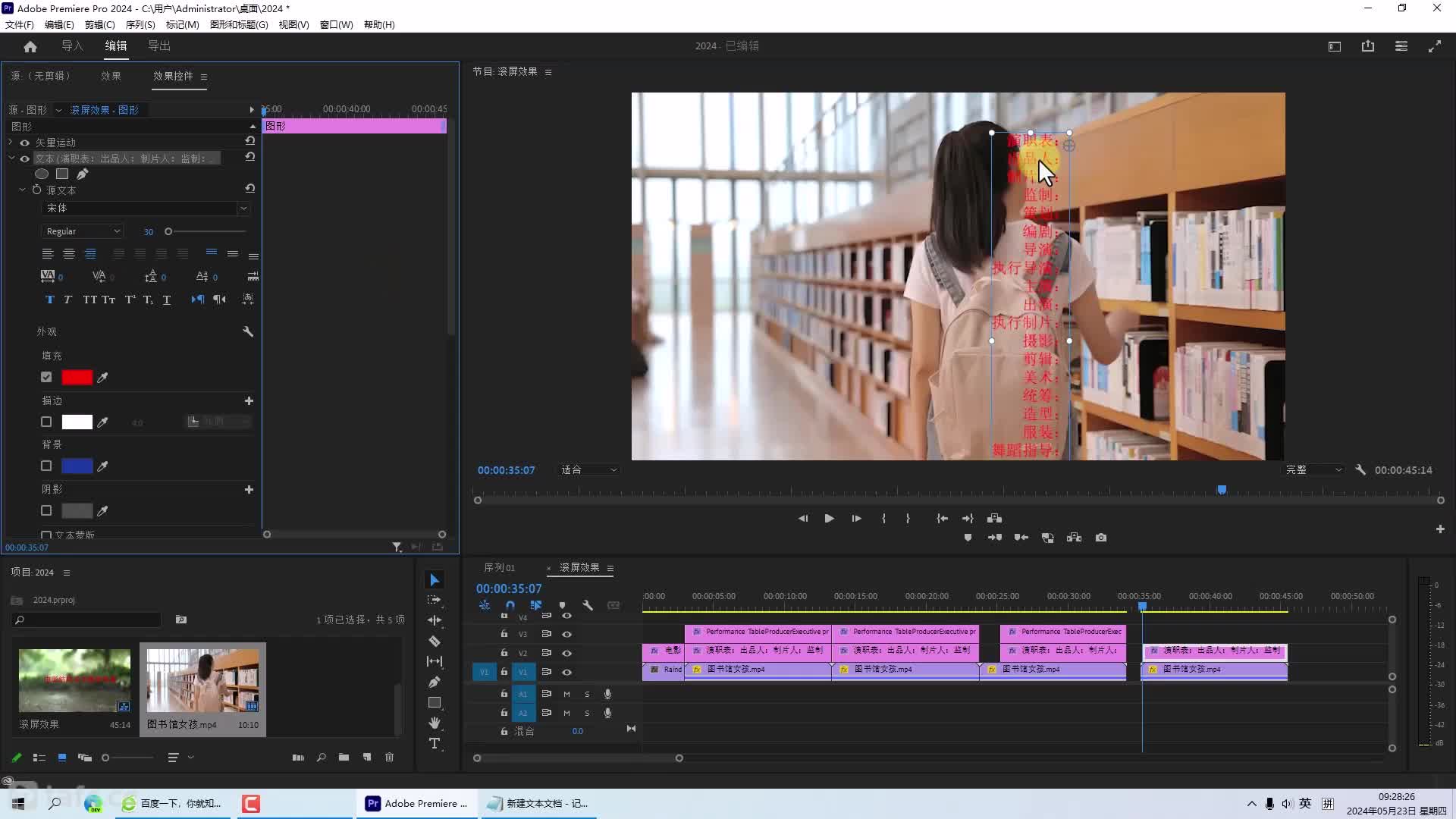
Task: Open the Regular font style dropdown
Action: (x=82, y=231)
